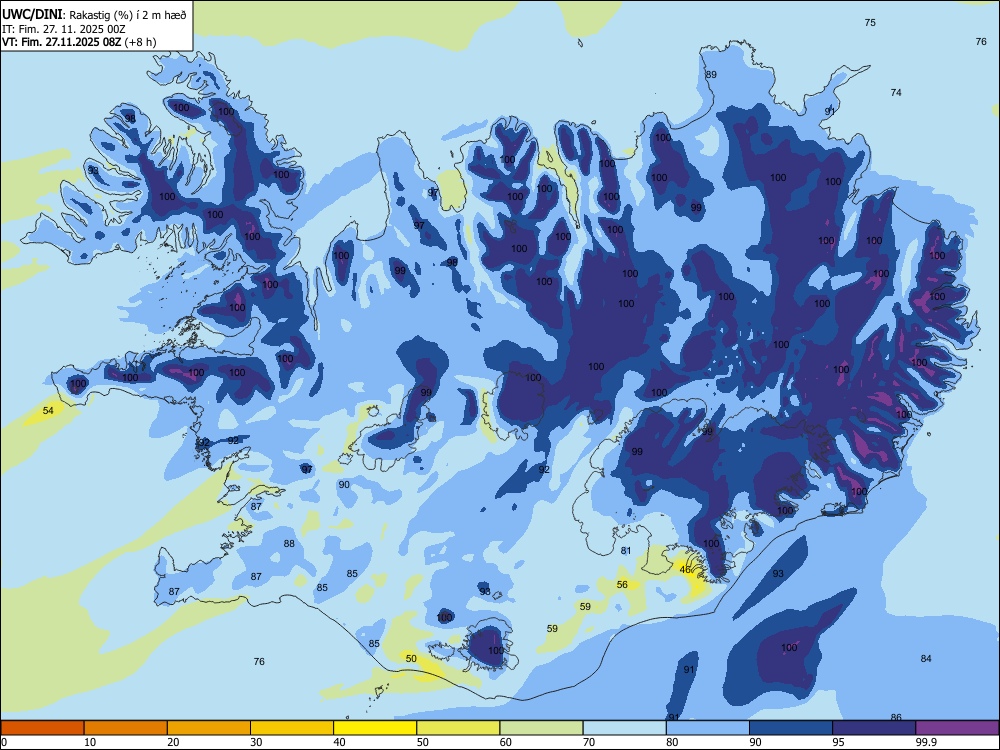Viewport: 1000px width, 750px height.
Task: Select the 20–30 legend color block
Action: point(209,728)
